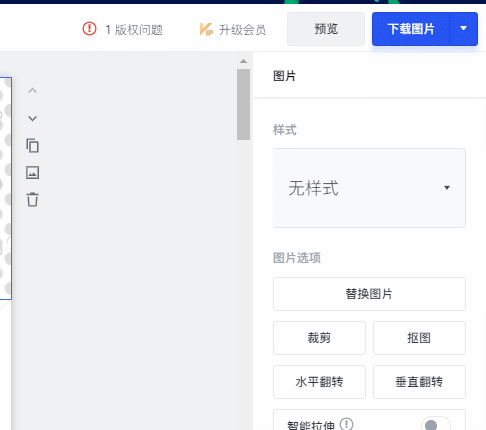Click the duplicate copy icon

32,146
